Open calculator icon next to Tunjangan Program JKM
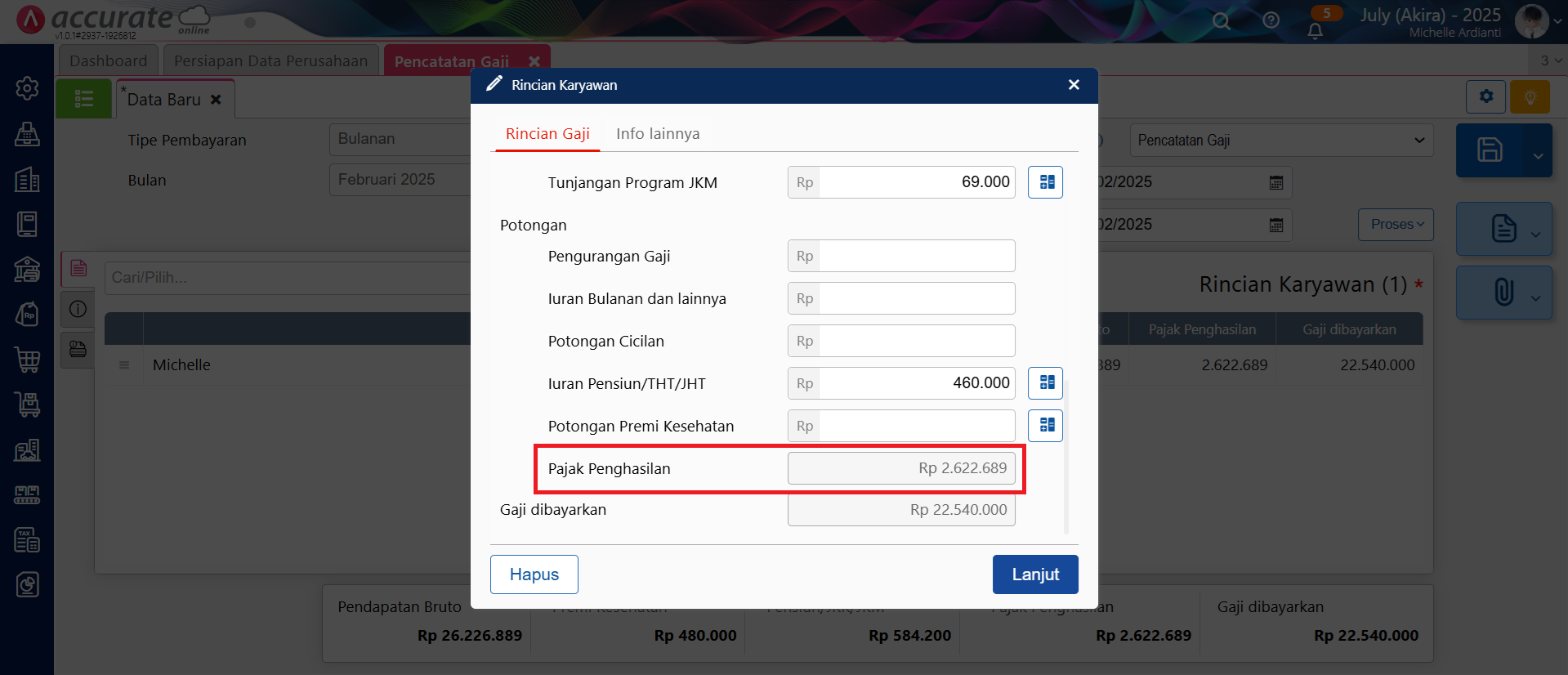 [1045, 182]
